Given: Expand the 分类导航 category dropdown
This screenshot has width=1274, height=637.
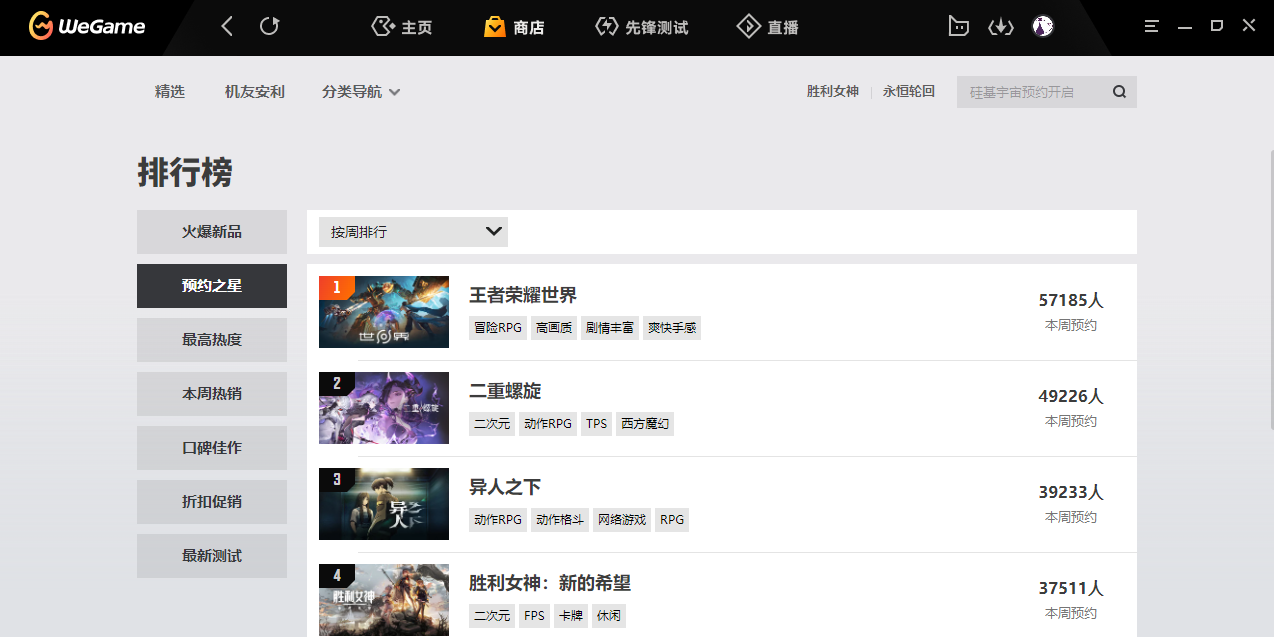Looking at the screenshot, I should pos(361,92).
